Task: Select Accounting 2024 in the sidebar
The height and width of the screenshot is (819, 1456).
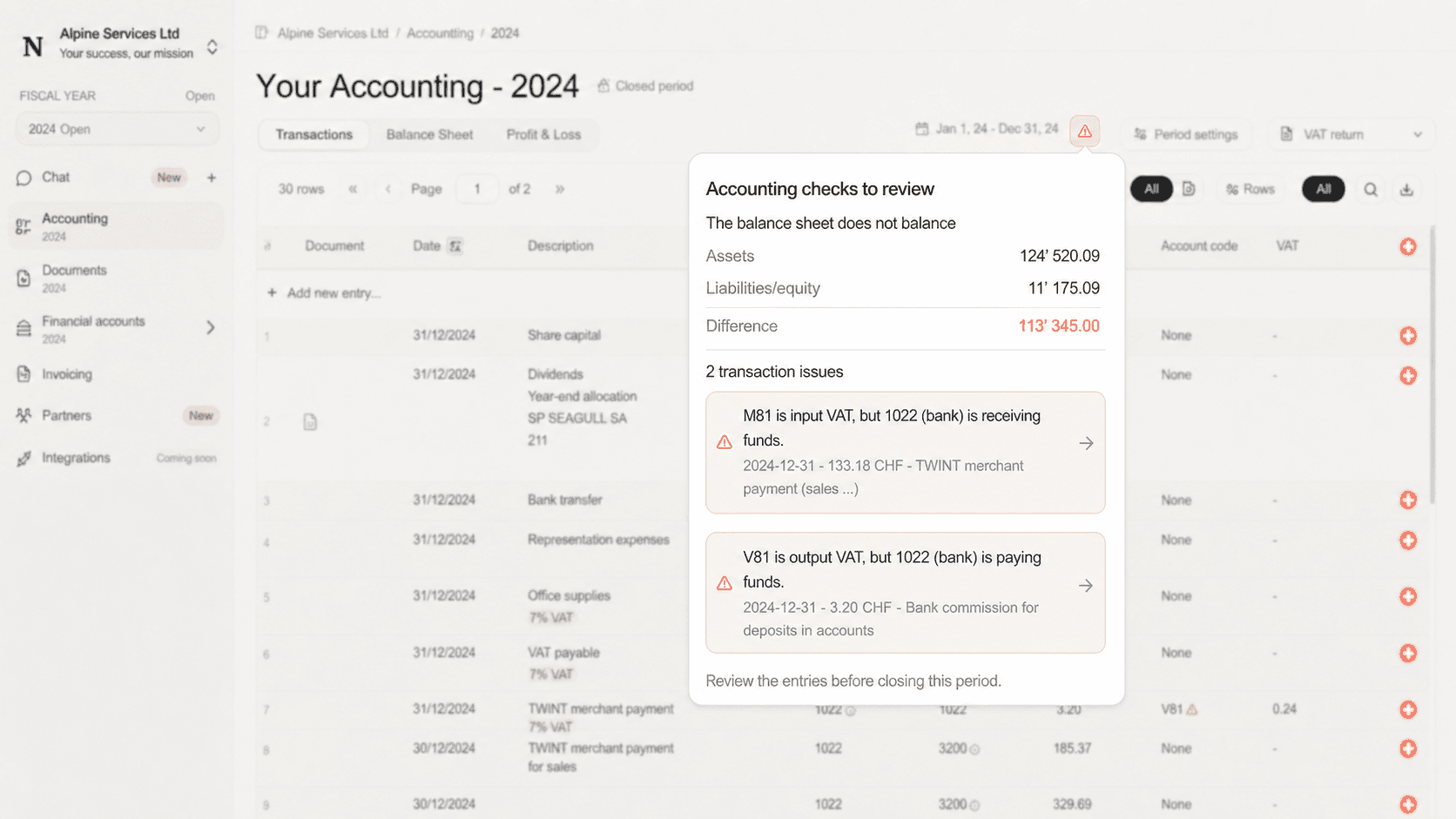Action: [117, 226]
